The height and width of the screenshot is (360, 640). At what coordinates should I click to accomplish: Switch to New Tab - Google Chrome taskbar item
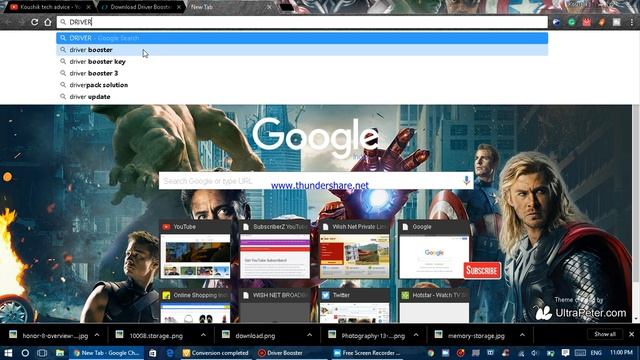point(107,353)
